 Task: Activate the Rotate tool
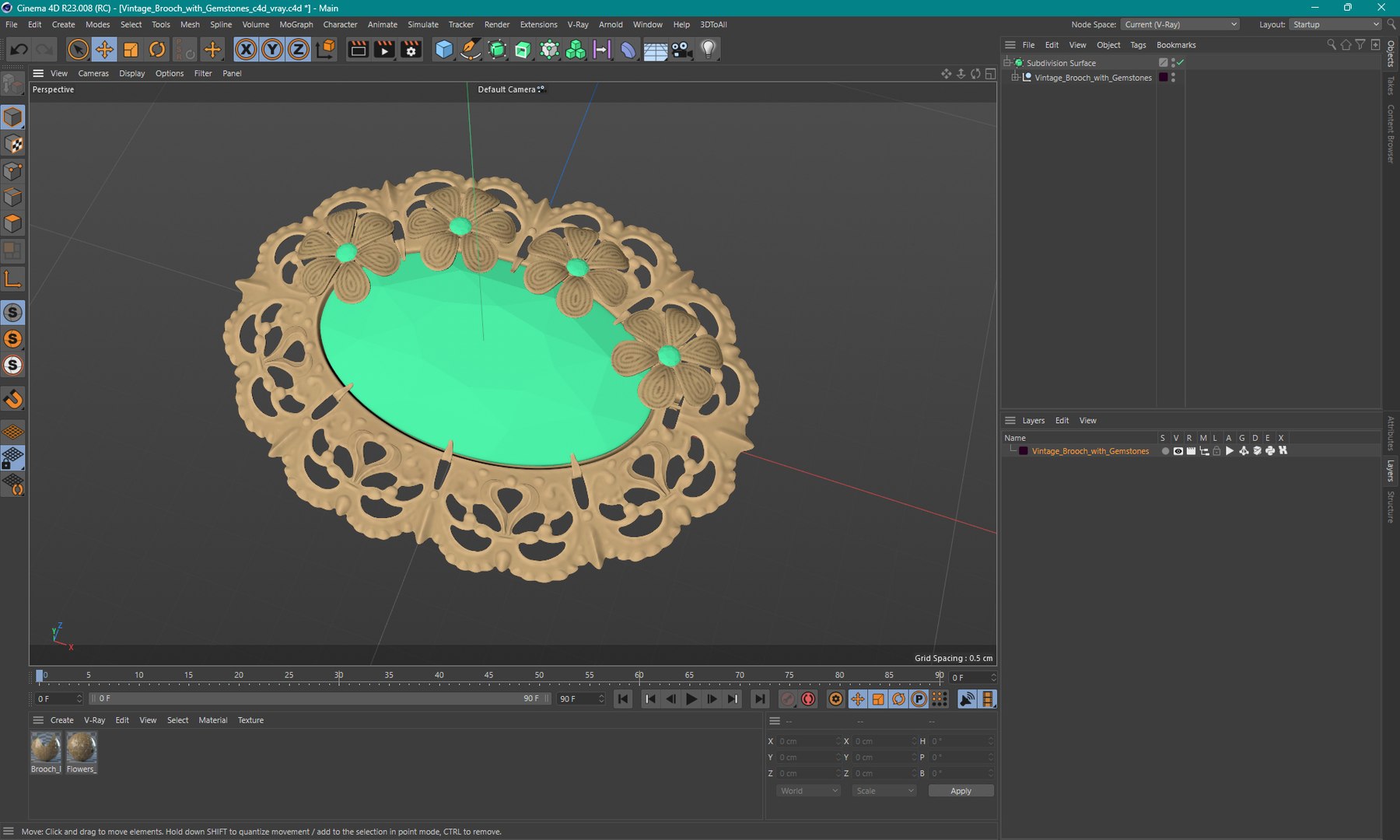click(157, 50)
